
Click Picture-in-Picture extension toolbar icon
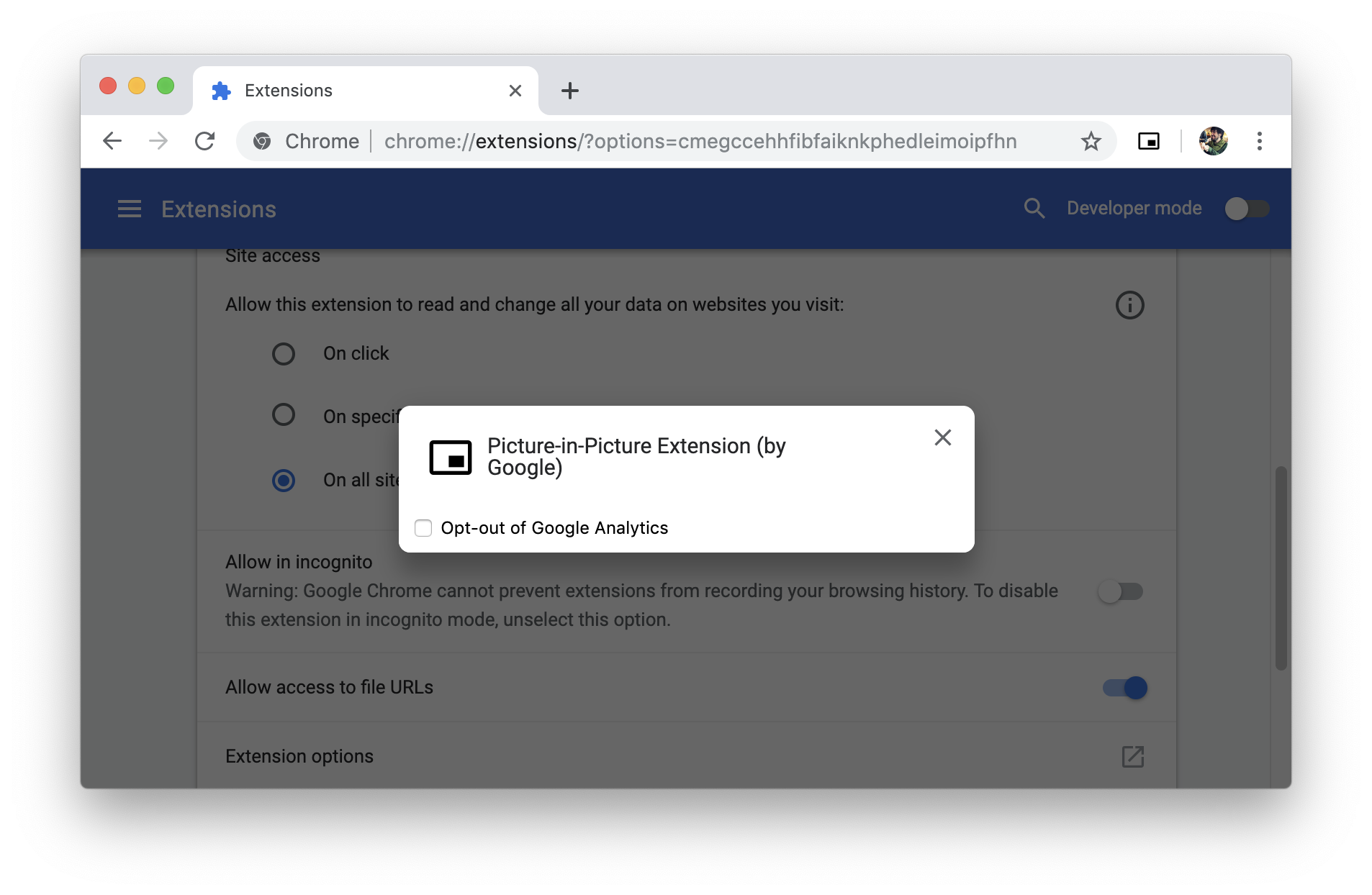(x=1149, y=141)
